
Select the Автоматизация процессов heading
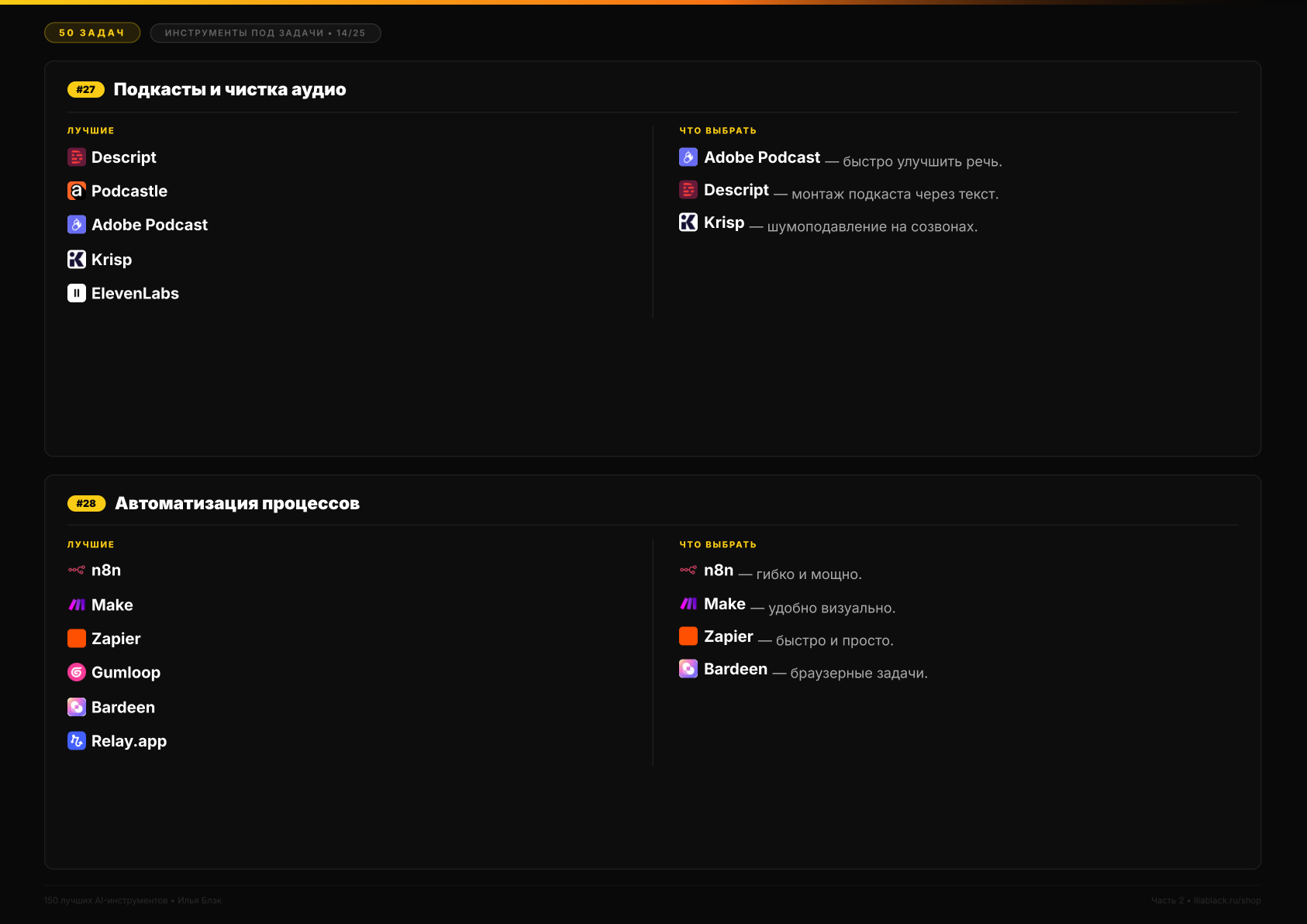click(x=237, y=504)
